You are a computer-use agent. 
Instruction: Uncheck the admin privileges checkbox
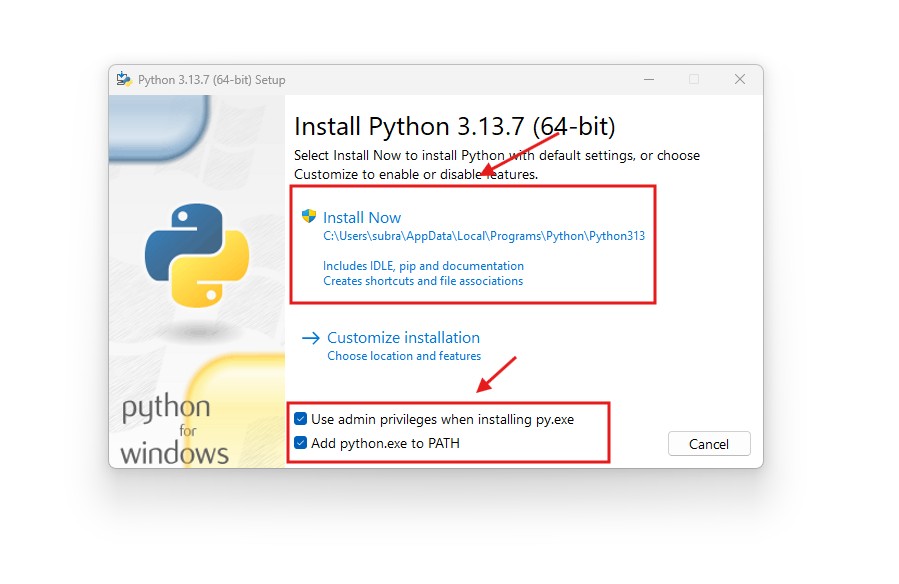301,420
